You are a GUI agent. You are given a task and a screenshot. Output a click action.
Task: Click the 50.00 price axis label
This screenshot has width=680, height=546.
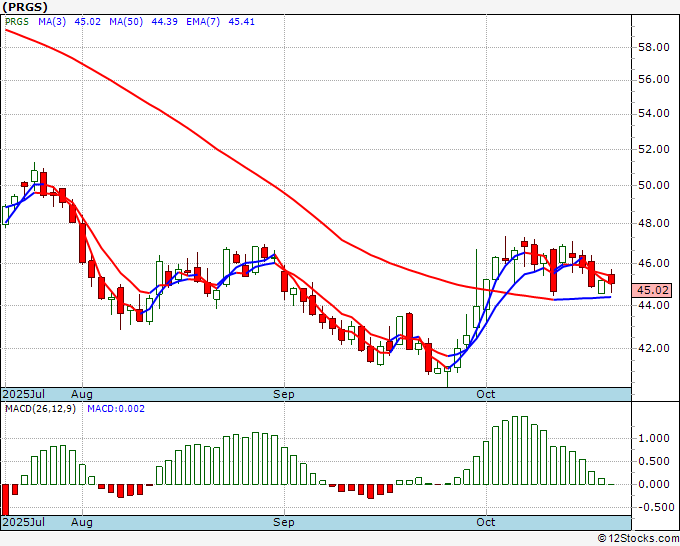(653, 185)
